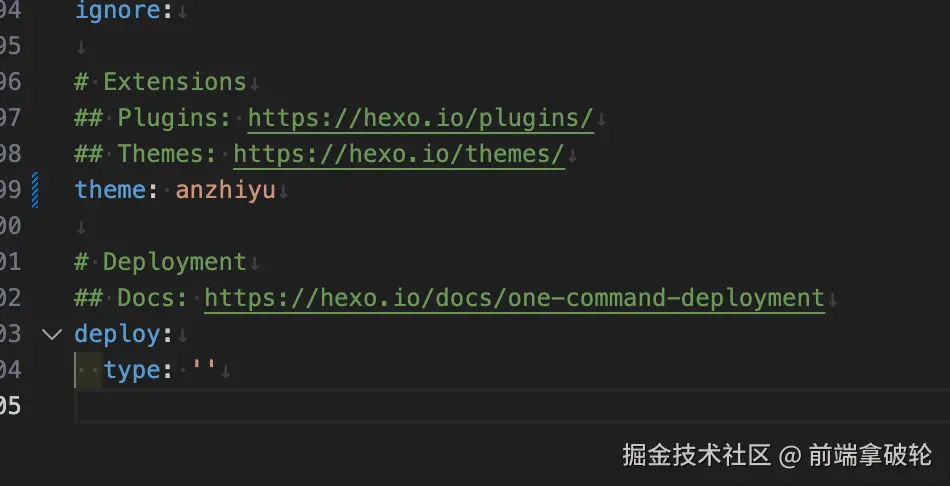This screenshot has width=950, height=486.
Task: Click the blue change marker beside theme line
Action: pos(36,190)
